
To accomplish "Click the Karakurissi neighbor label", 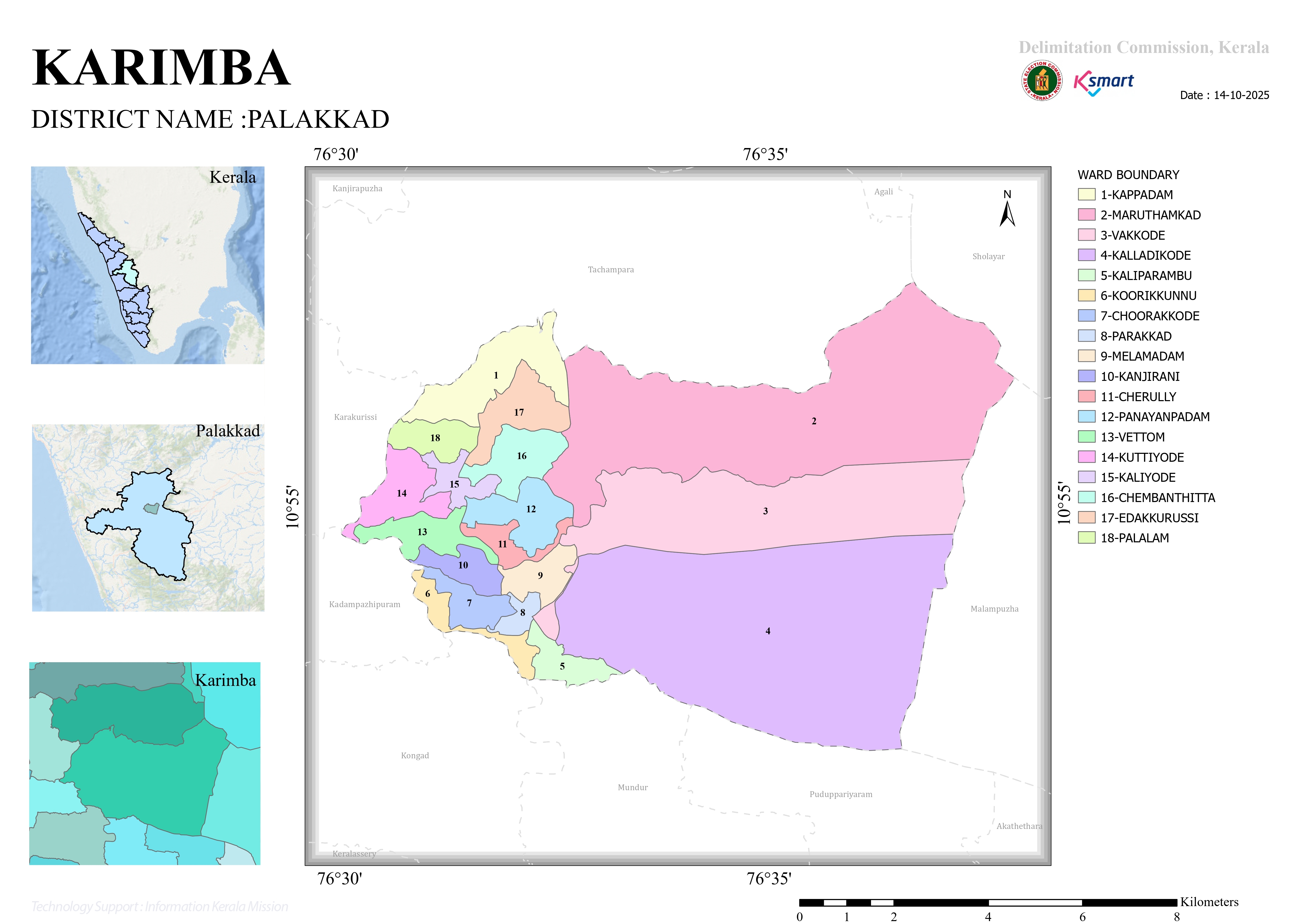I will click(x=355, y=417).
